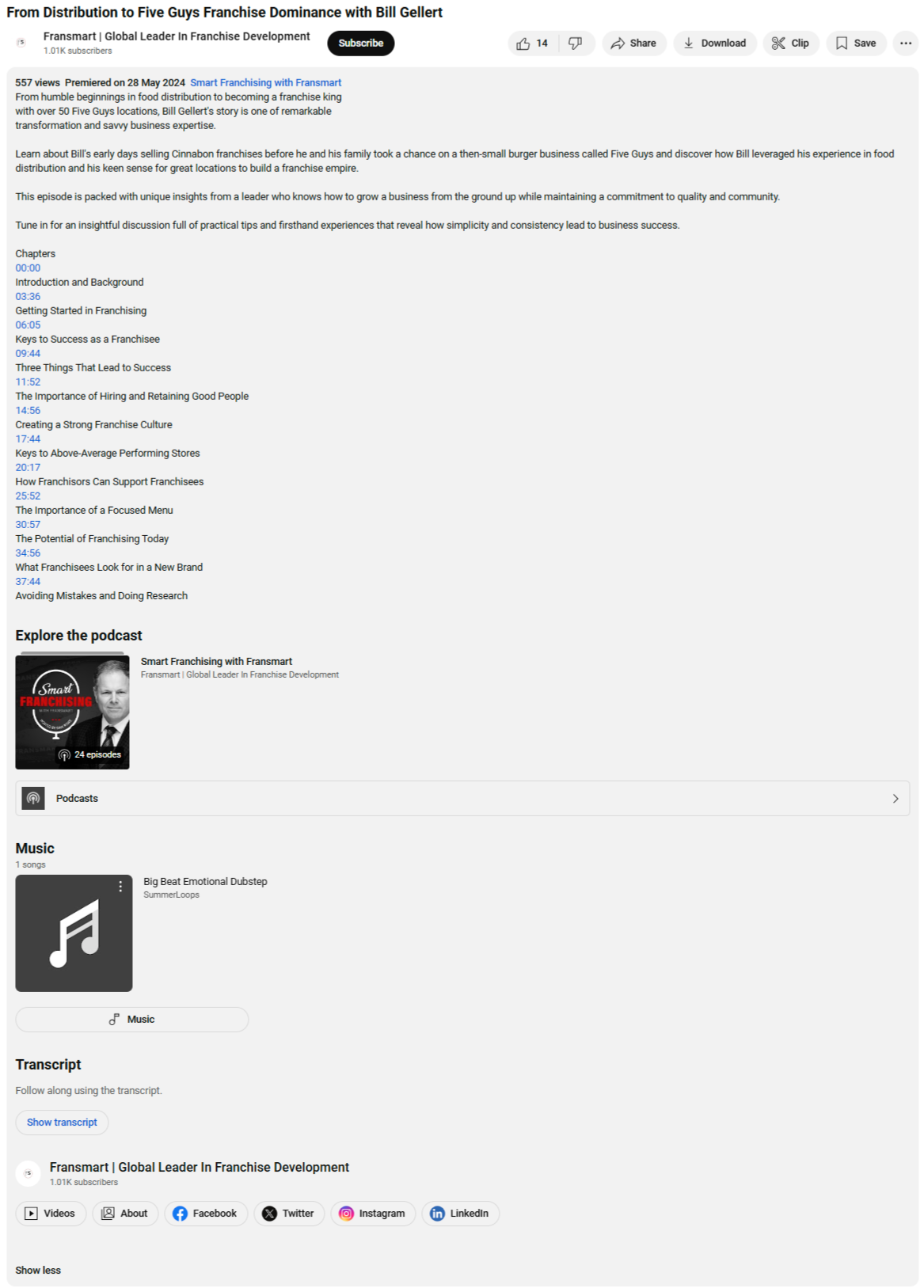Open the Smart Franchising podcast thumbnail
The image size is (924, 1288).
(x=72, y=712)
